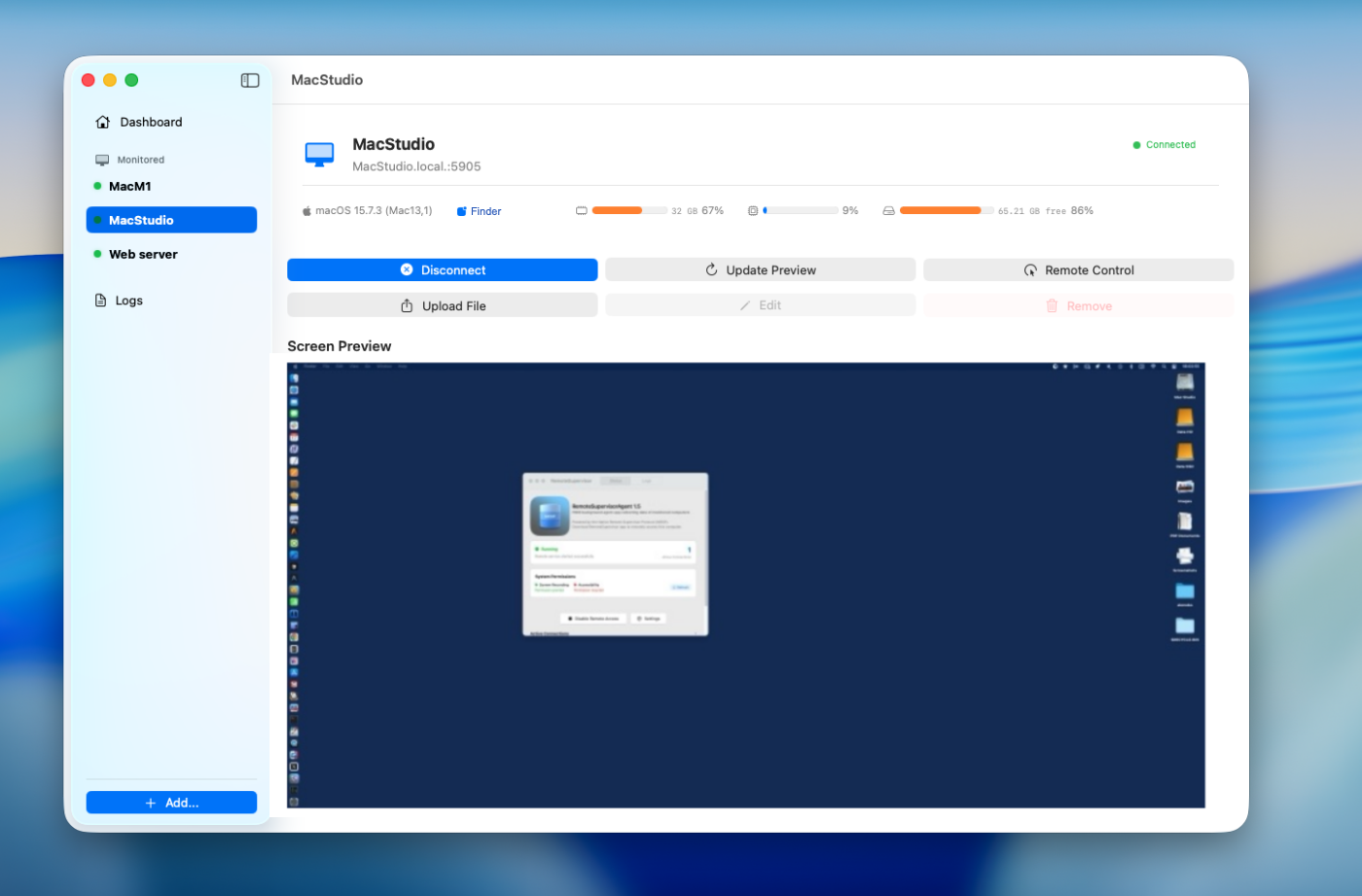This screenshot has width=1362, height=896.
Task: Click Update Preview button
Action: pyautogui.click(x=760, y=270)
